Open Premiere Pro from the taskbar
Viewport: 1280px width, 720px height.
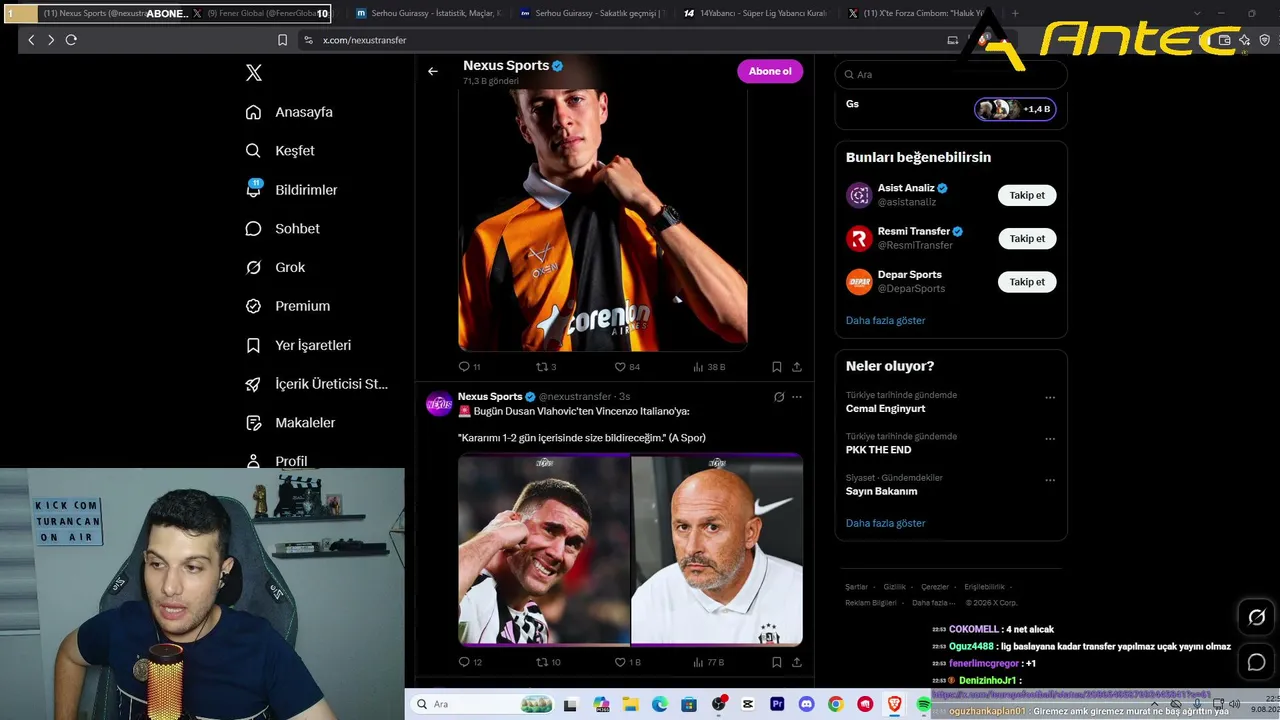coord(777,705)
